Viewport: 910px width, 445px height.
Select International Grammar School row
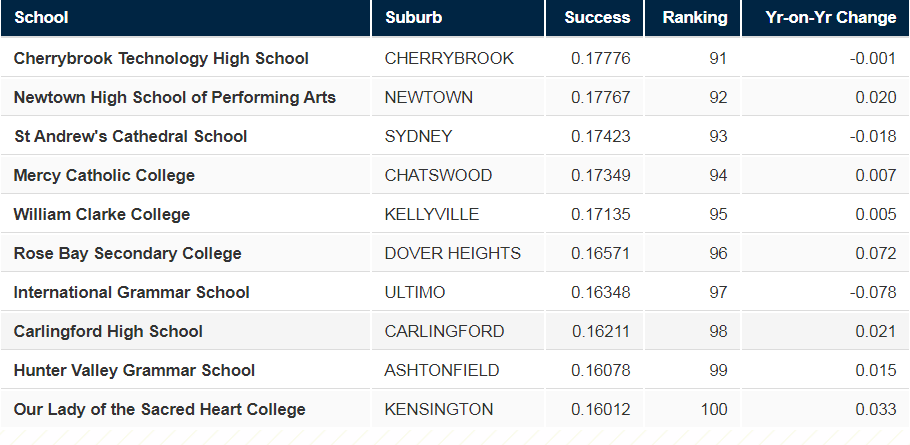[131, 292]
